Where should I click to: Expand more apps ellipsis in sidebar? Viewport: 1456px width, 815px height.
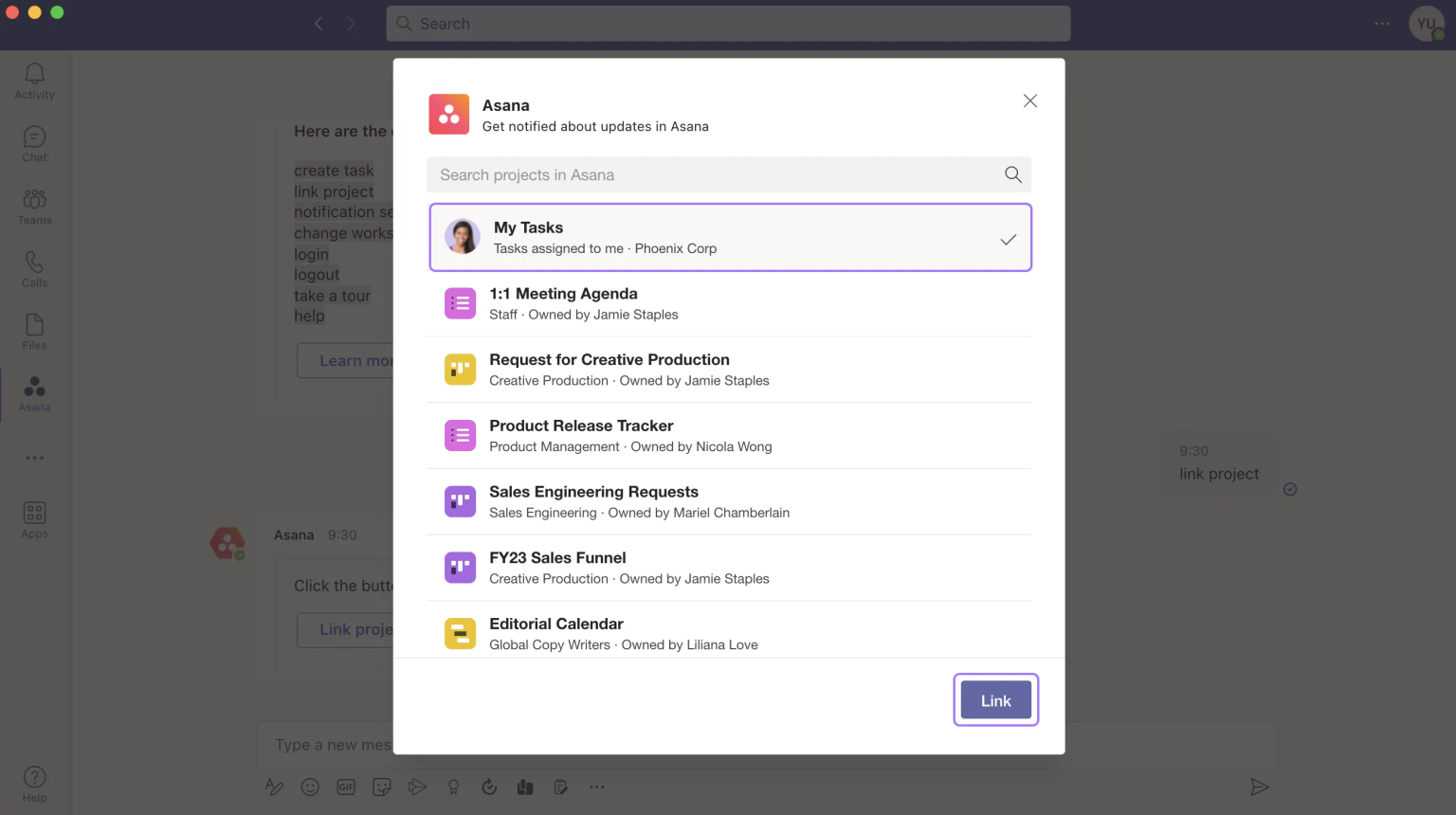point(34,458)
